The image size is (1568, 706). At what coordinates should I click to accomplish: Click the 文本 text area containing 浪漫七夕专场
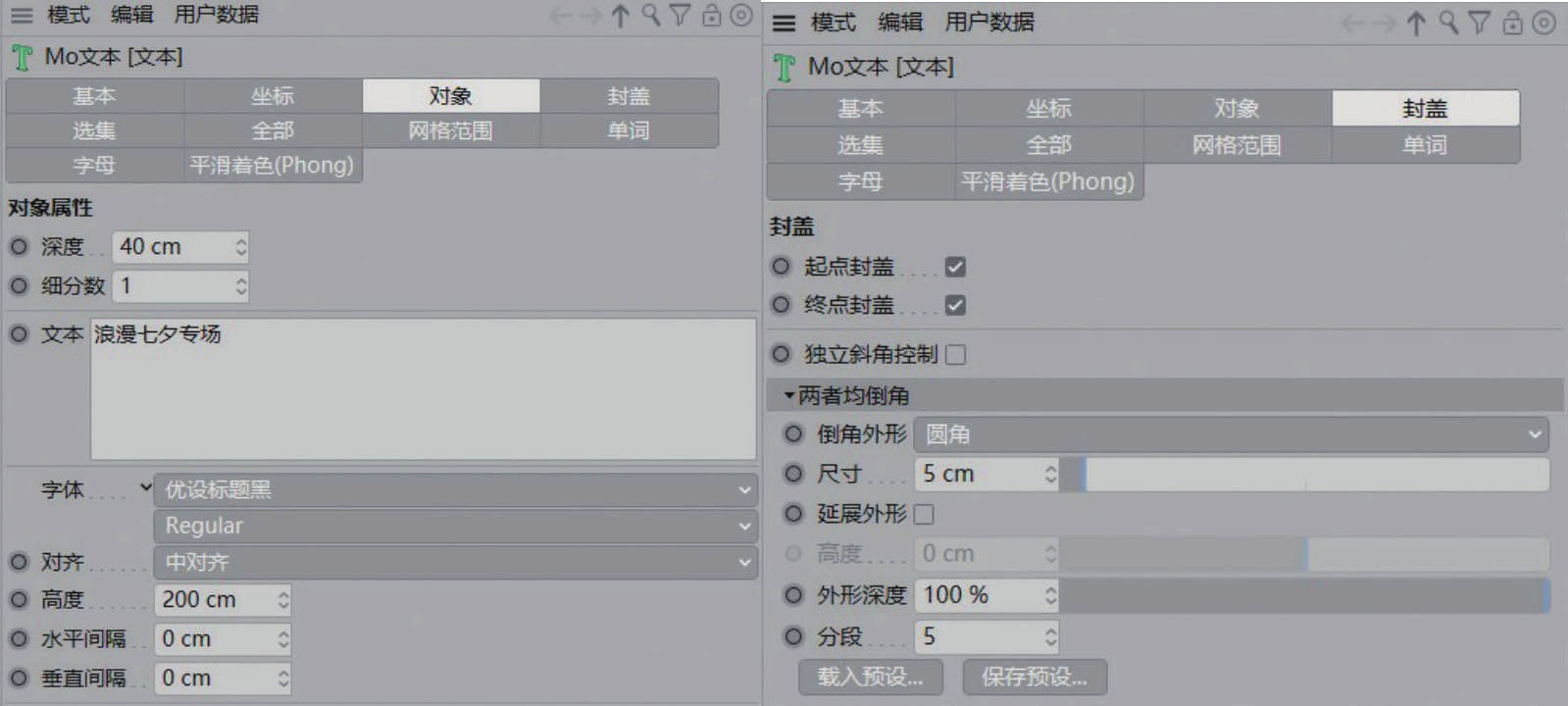click(424, 388)
